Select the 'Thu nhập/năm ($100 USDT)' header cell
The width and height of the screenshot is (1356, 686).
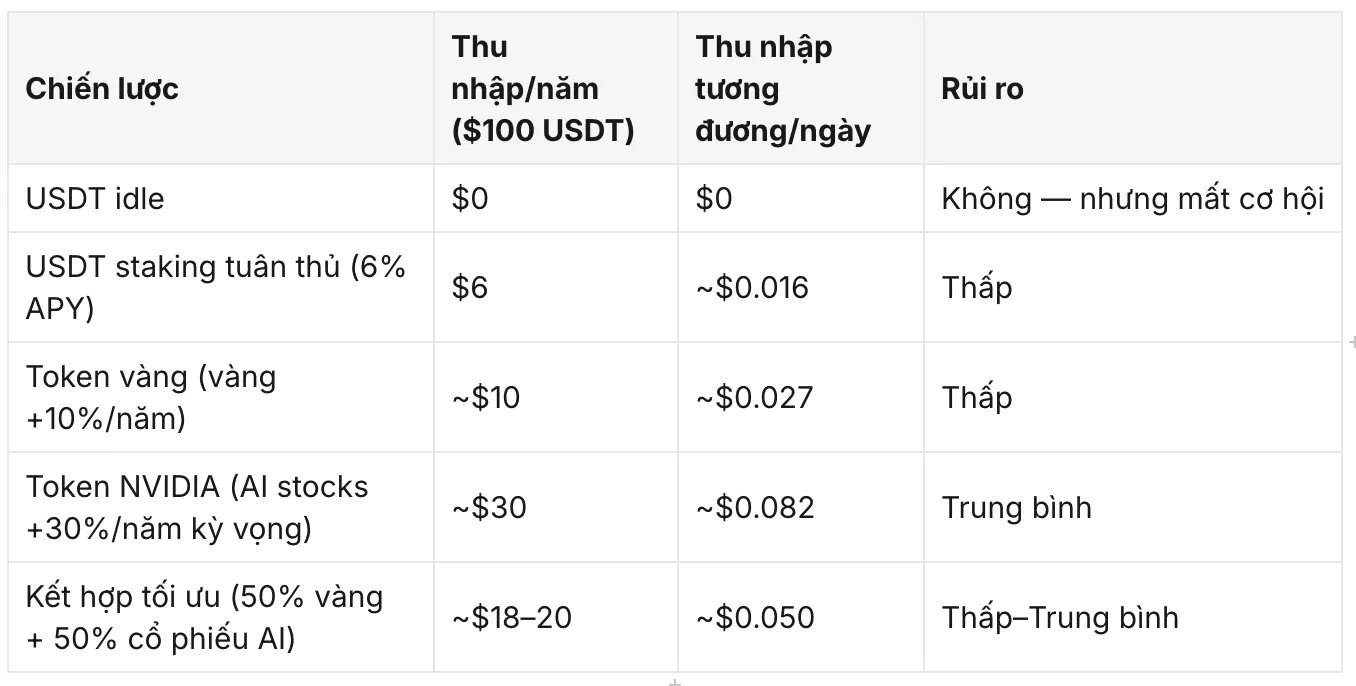click(556, 89)
